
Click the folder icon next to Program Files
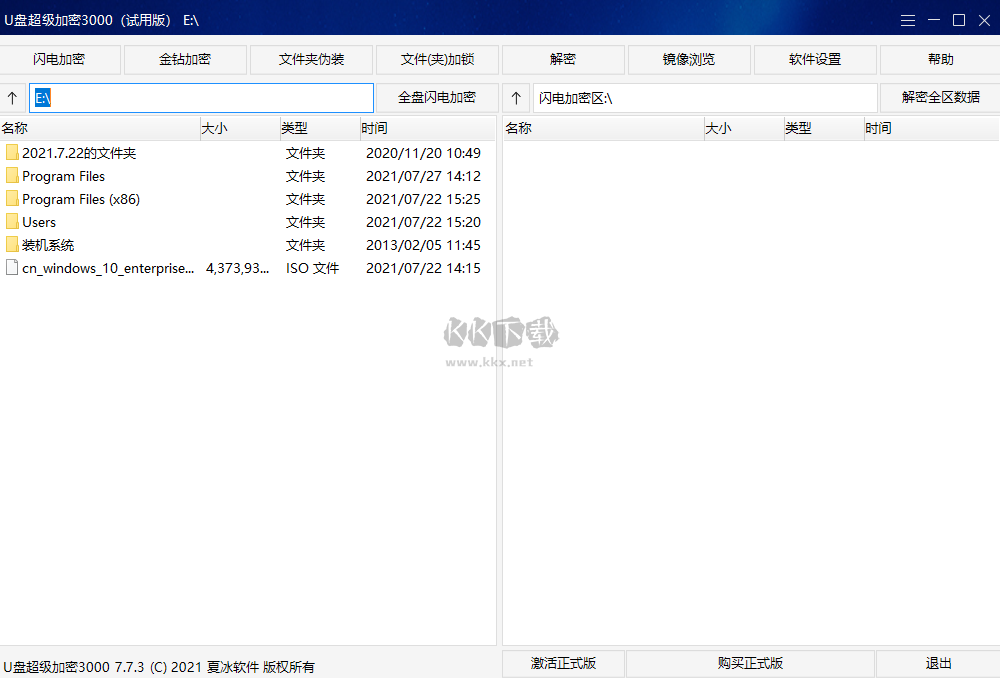12,175
